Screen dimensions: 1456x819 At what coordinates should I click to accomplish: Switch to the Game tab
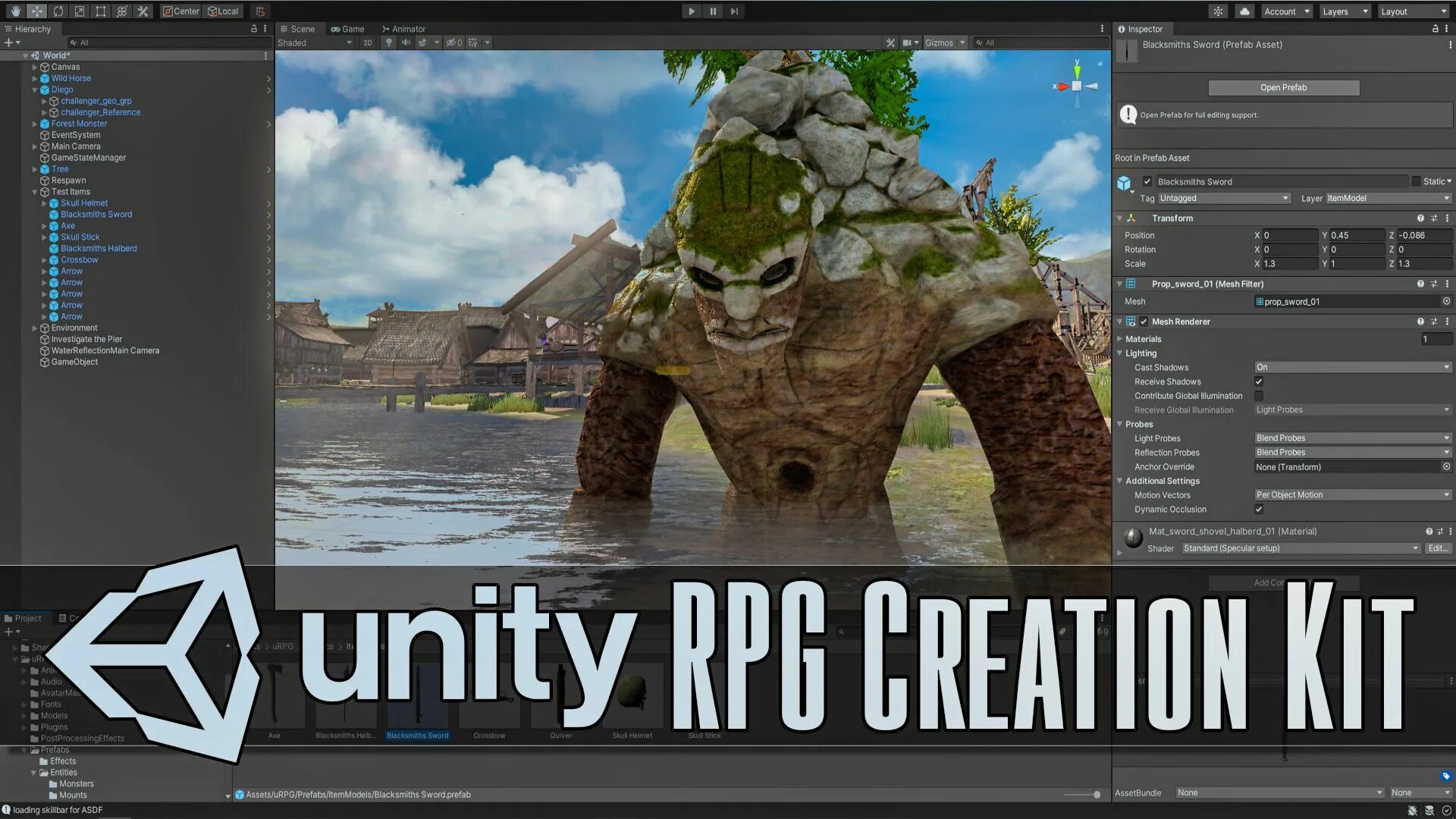347,29
